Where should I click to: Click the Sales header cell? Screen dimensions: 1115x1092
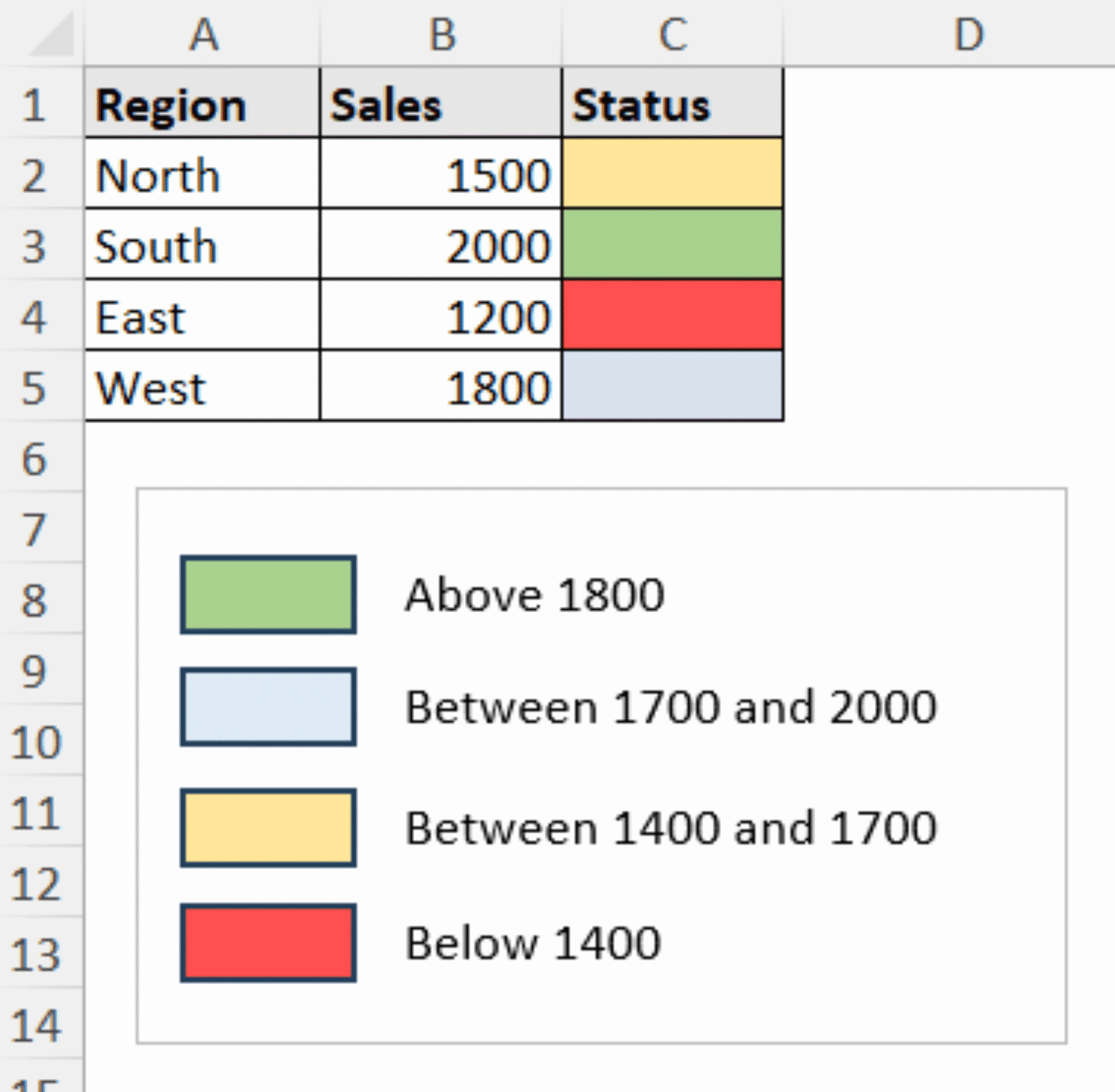click(x=442, y=103)
